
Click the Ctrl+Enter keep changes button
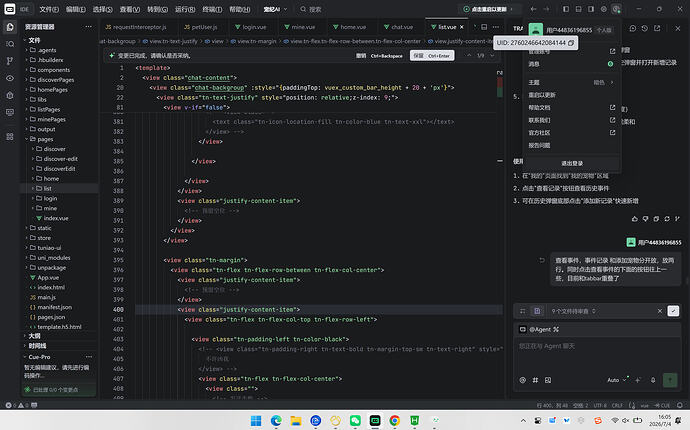[x=432, y=55]
